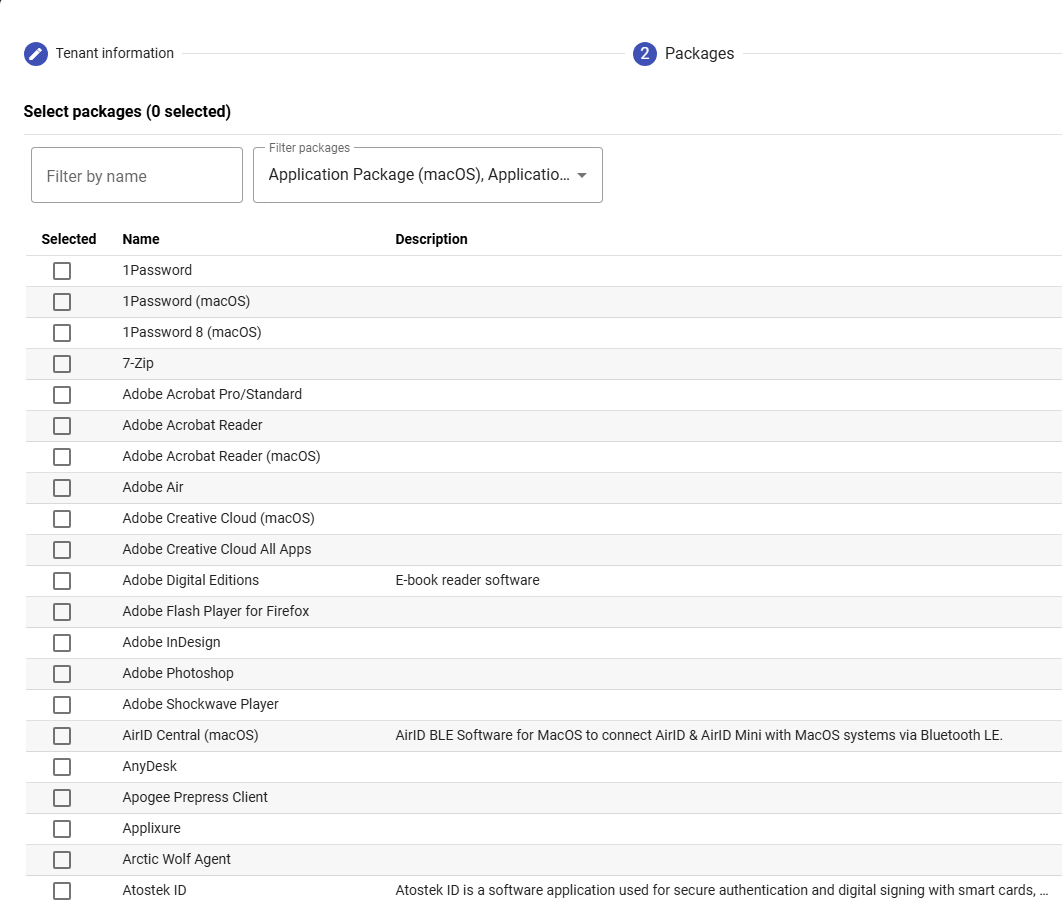The image size is (1062, 906).
Task: Enable the Adobe Acrobat Reader (macOS) checkbox
Action: (x=62, y=457)
